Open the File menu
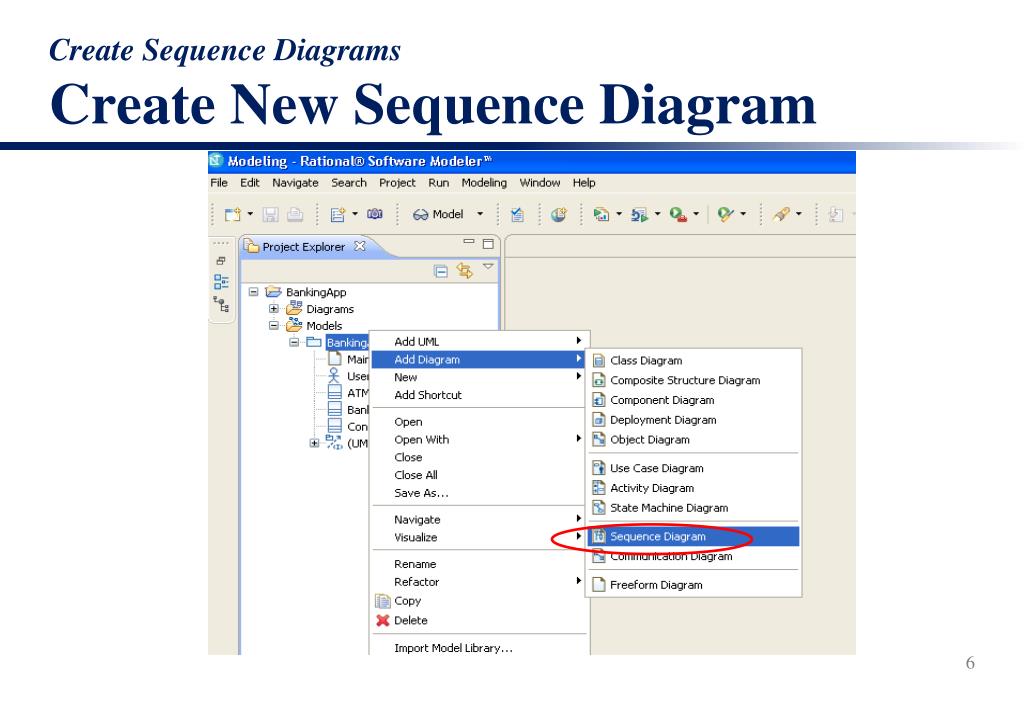Screen dimensions: 1024x709 (x=219, y=183)
